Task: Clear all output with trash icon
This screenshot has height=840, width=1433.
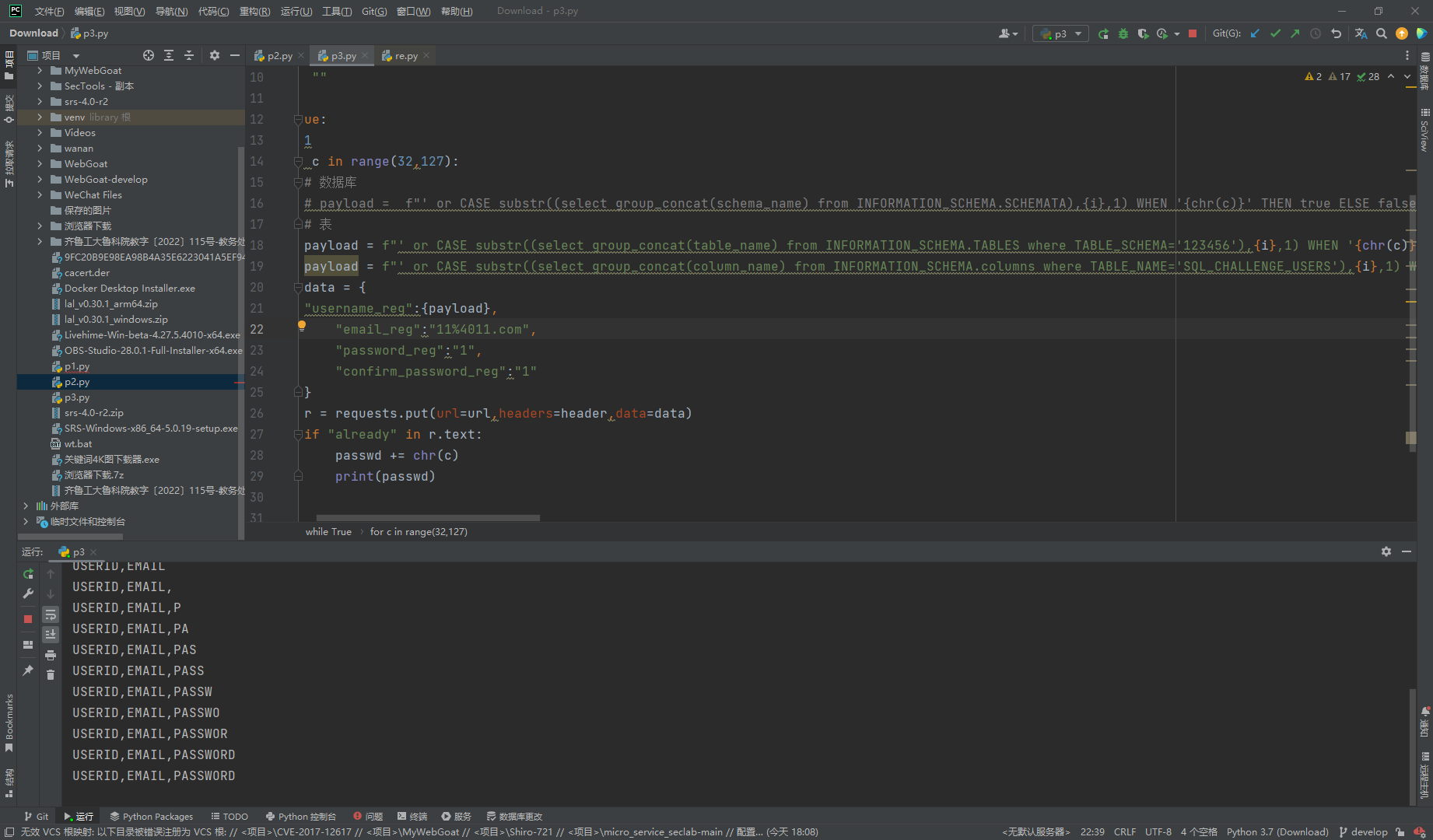Action: click(51, 675)
